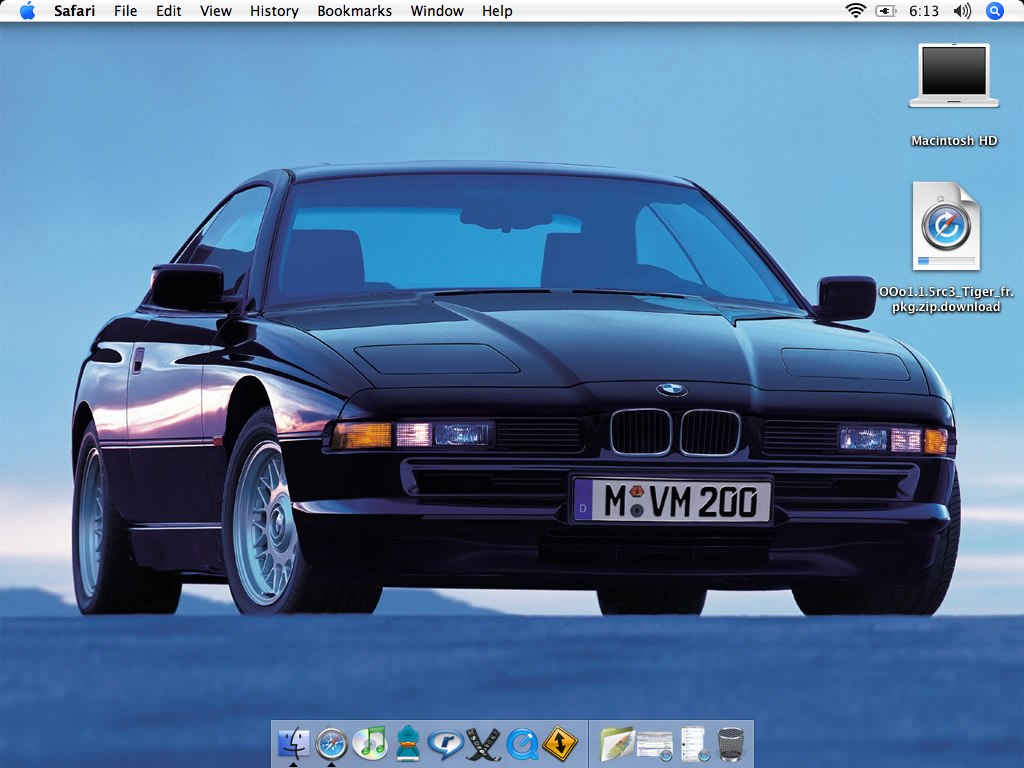Click the Wi-Fi status icon
This screenshot has height=768, width=1024.
855,11
